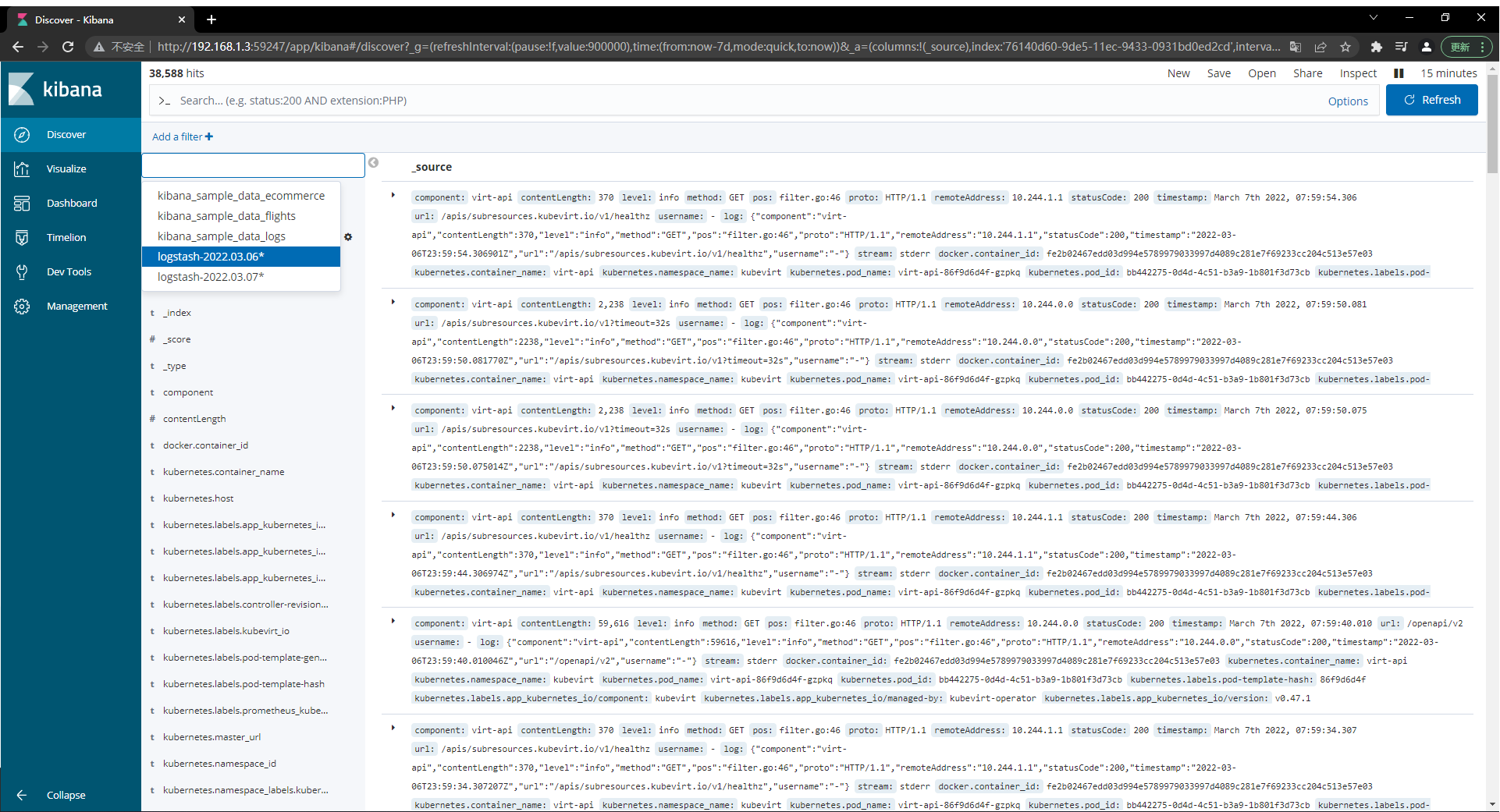Viewport: 1500px width, 812px height.
Task: Click the browser back arrow
Action: tap(18, 47)
